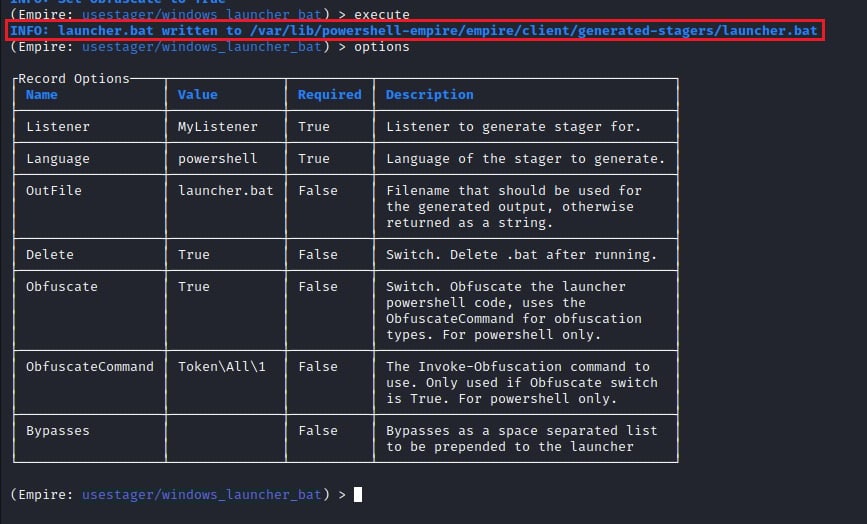
Task: Click the Name column header
Action: tap(41, 95)
